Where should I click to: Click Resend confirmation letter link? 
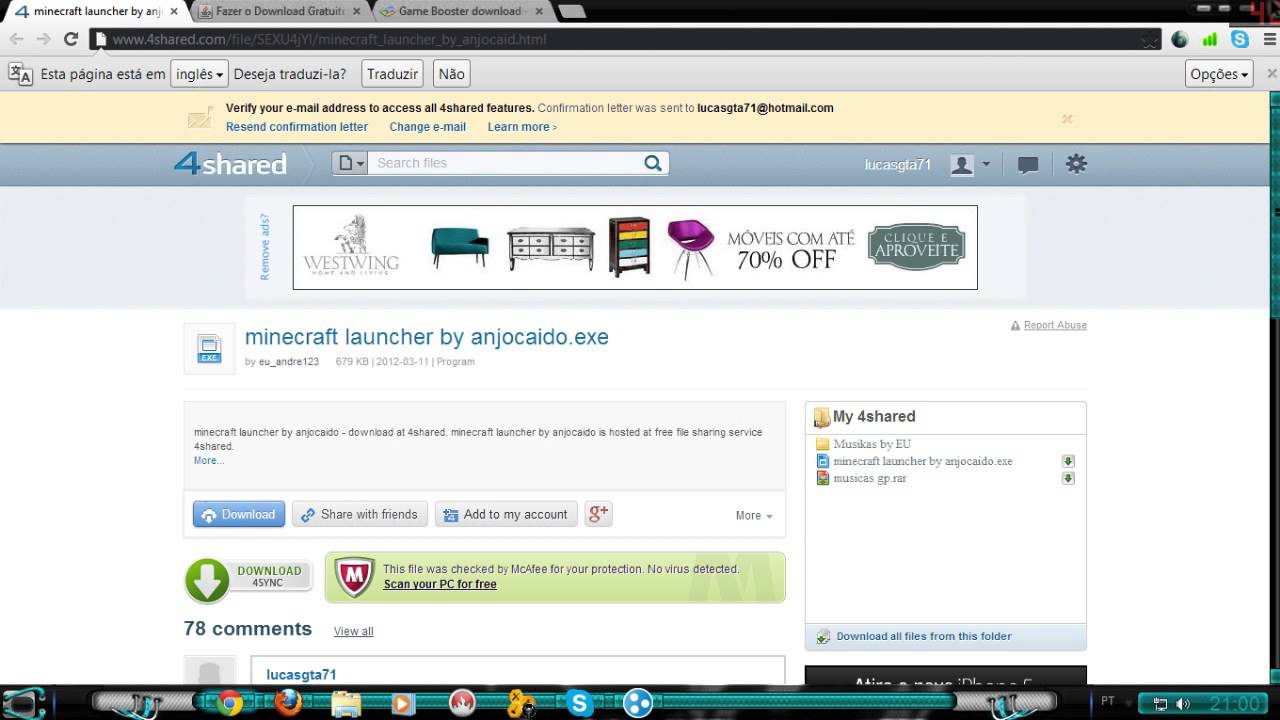297,127
